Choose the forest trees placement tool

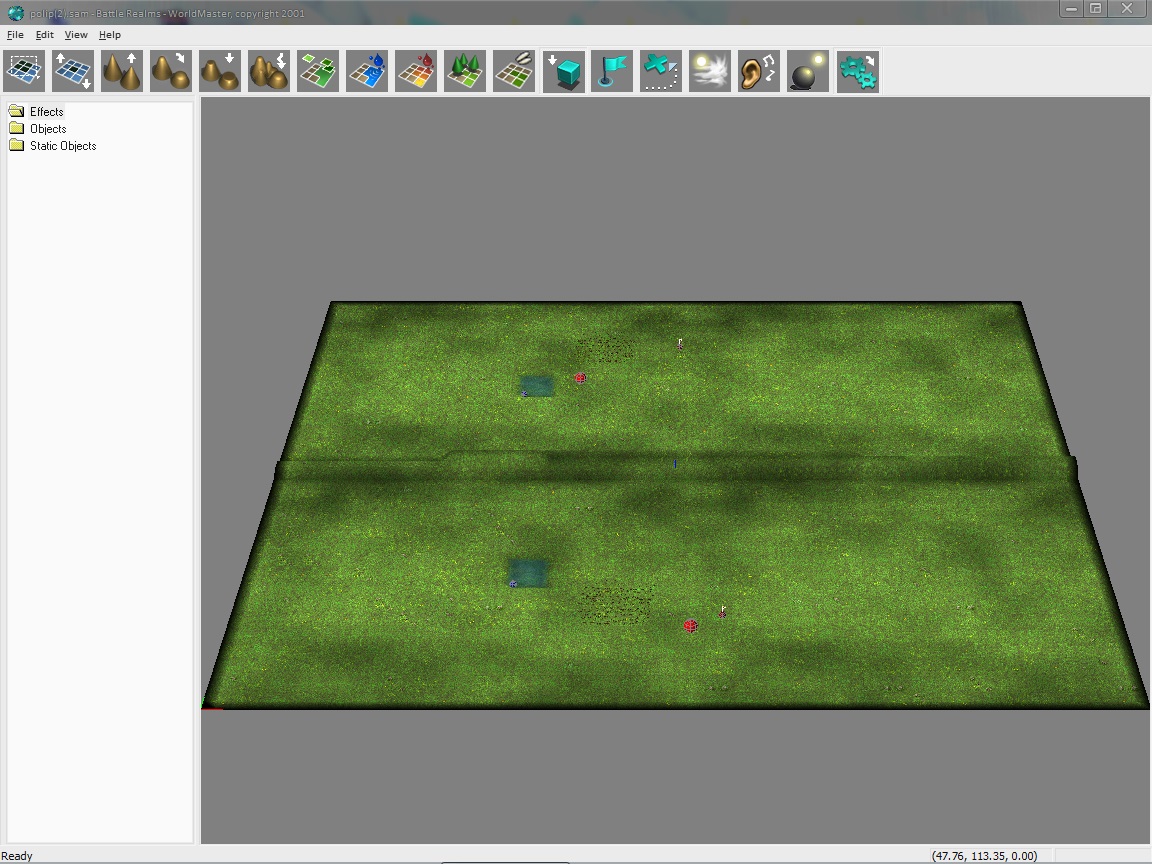pyautogui.click(x=465, y=71)
